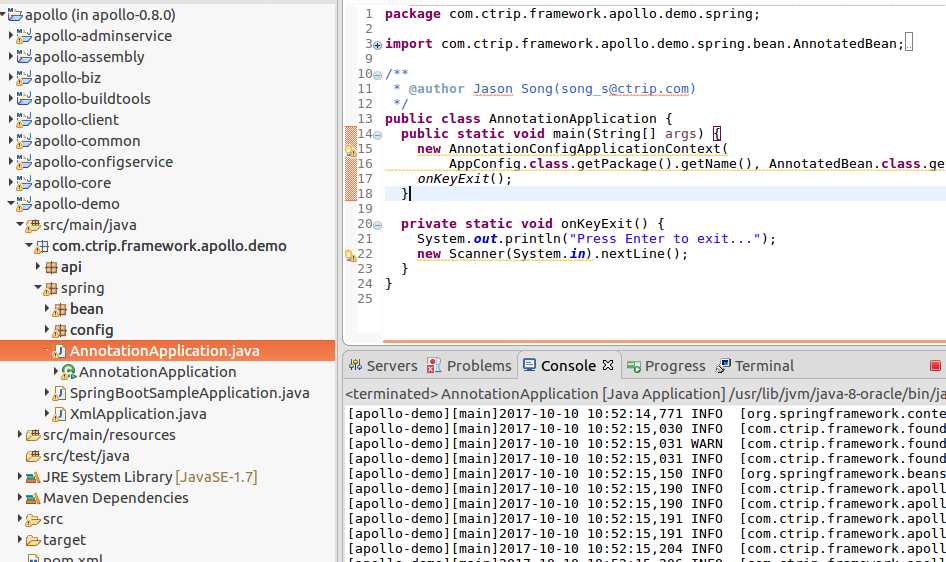Click the config package icon
The width and height of the screenshot is (946, 562).
(60, 330)
